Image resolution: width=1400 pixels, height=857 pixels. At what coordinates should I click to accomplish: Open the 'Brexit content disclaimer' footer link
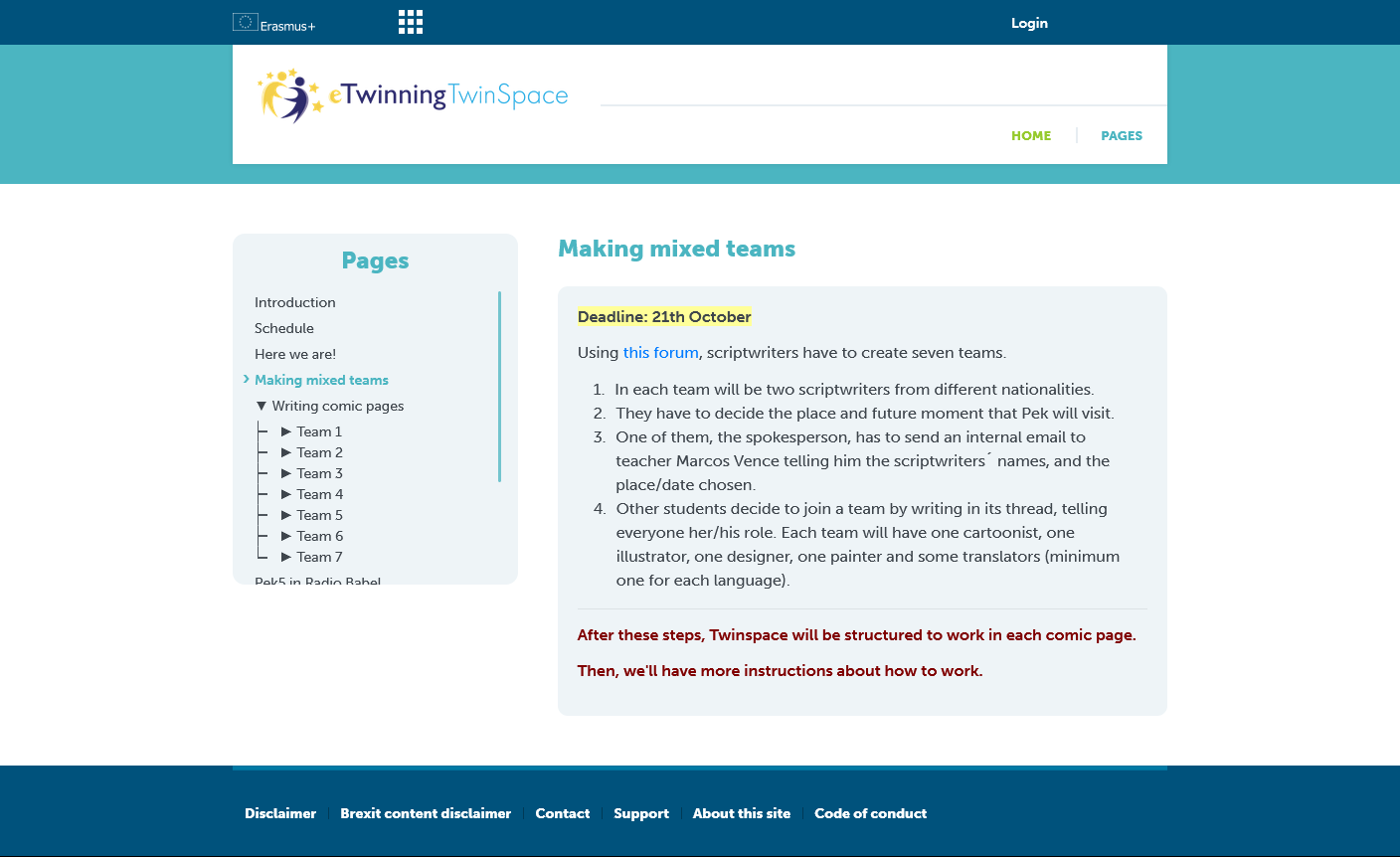coord(426,813)
